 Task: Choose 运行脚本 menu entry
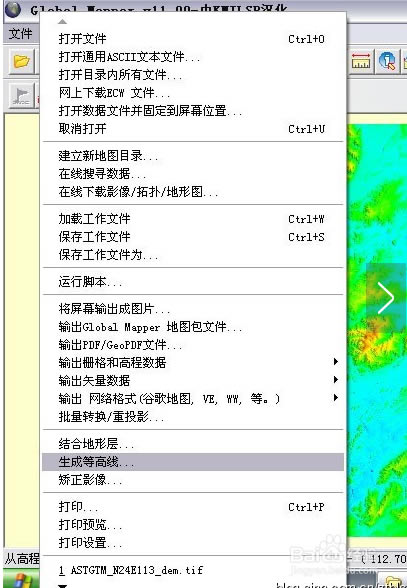tap(193, 281)
